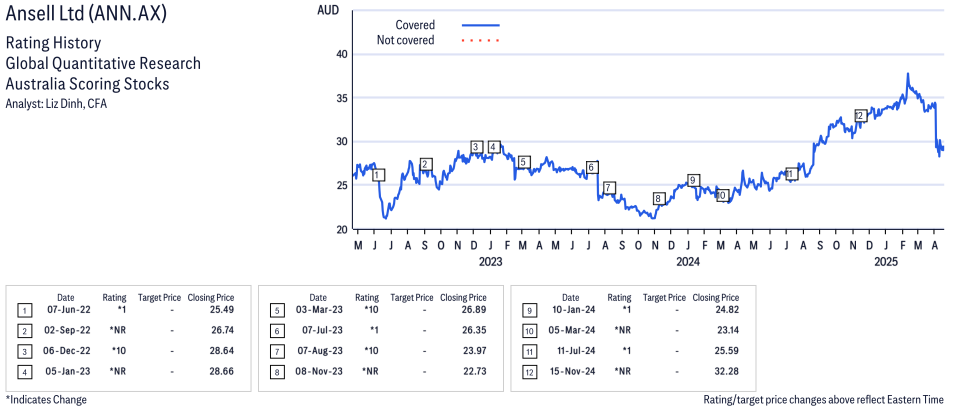
Task: Click the 'Ansell Ltd (ANN.AX)' title
Action: coord(85,14)
